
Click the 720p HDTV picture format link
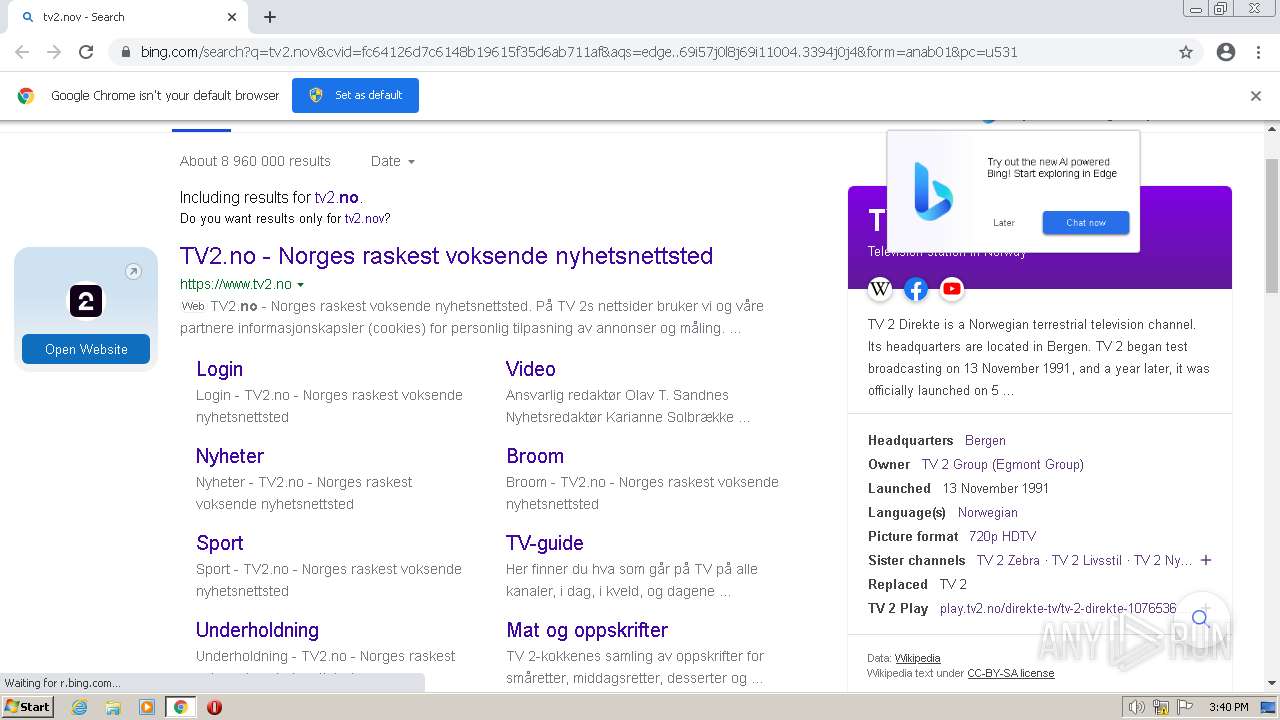click(1002, 536)
